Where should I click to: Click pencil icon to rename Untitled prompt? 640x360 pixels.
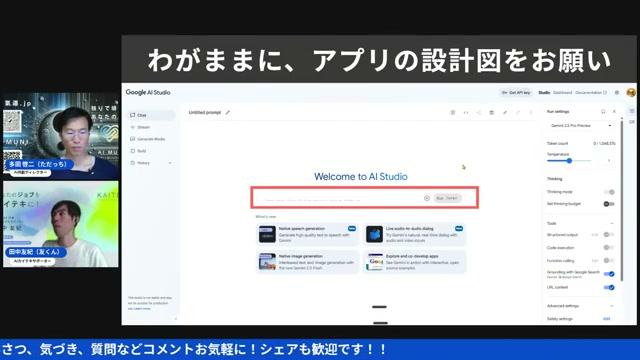coord(228,112)
